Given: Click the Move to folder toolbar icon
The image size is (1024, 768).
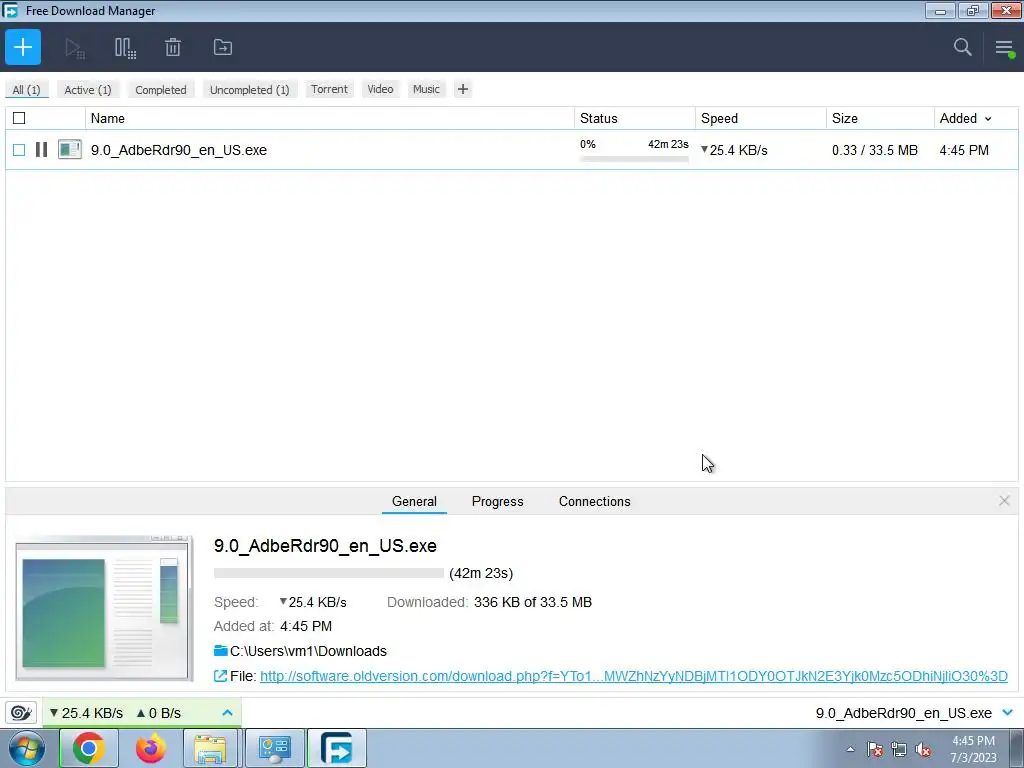Looking at the screenshot, I should coord(223,47).
